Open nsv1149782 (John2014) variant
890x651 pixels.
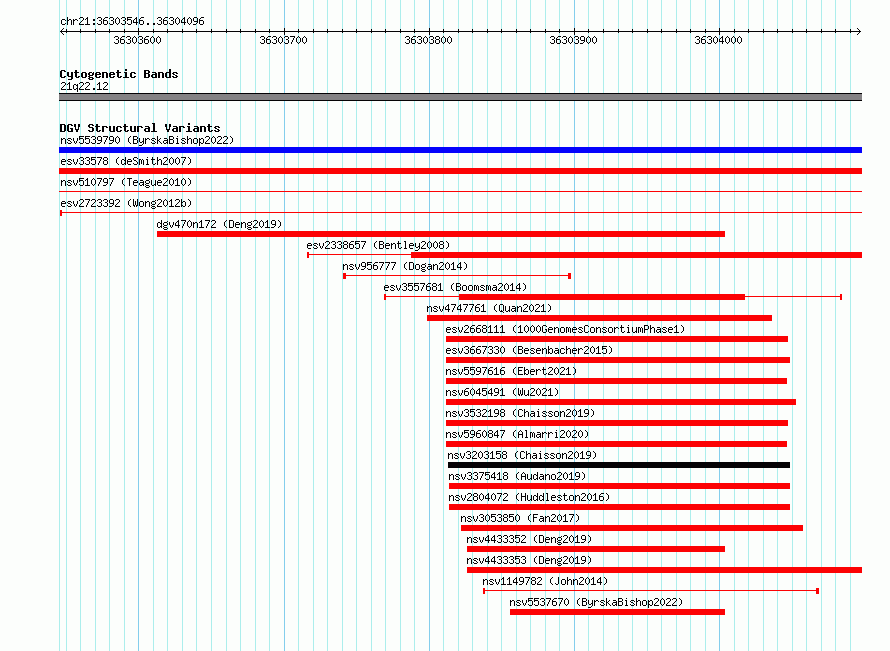click(545, 581)
